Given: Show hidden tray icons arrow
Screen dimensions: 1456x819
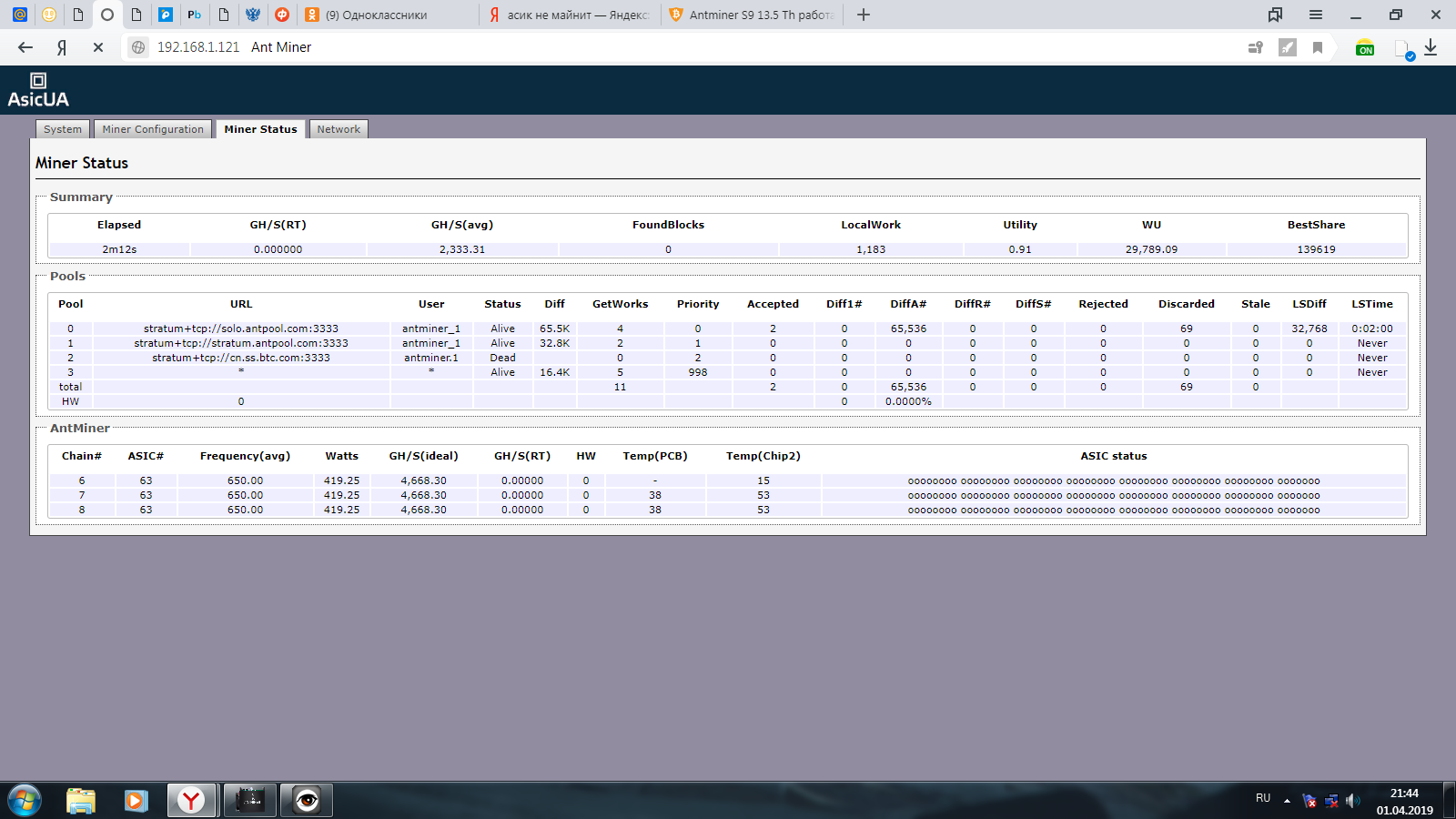Looking at the screenshot, I should pyautogui.click(x=1287, y=801).
